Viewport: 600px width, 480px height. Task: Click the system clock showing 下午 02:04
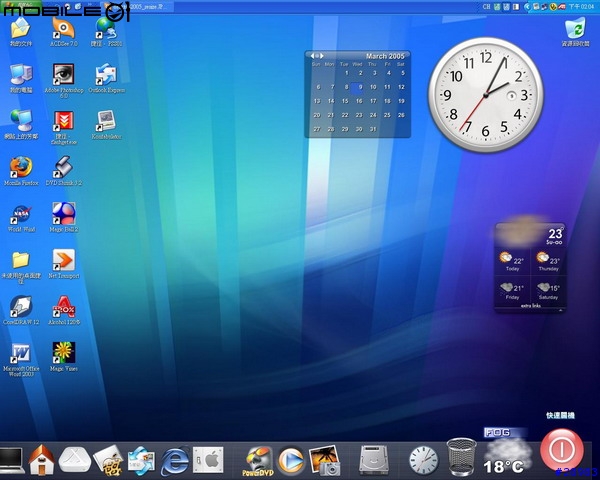pyautogui.click(x=581, y=7)
